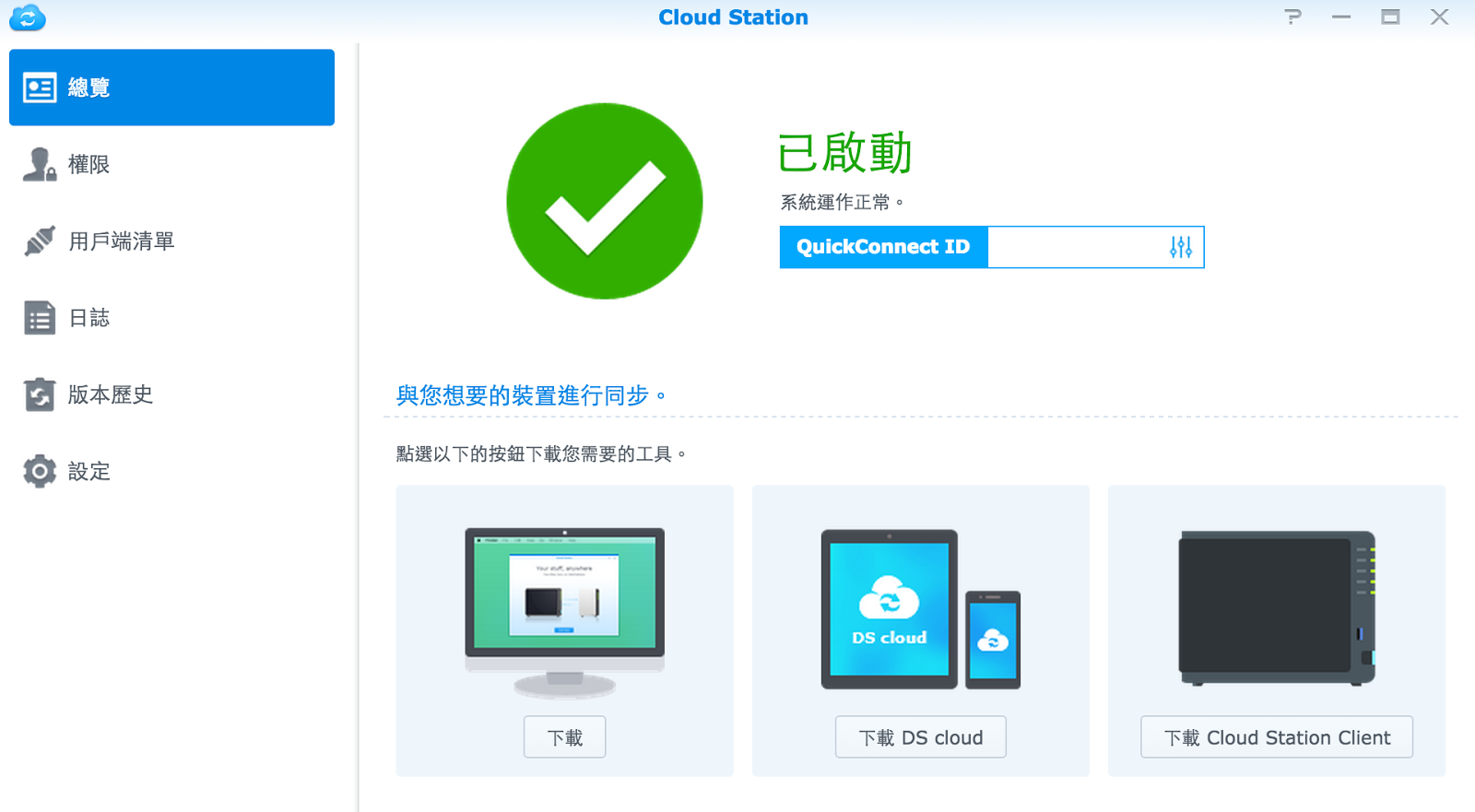This screenshot has width=1475, height=812.
Task: Open the 總覽 overview tab
Action: [171, 88]
